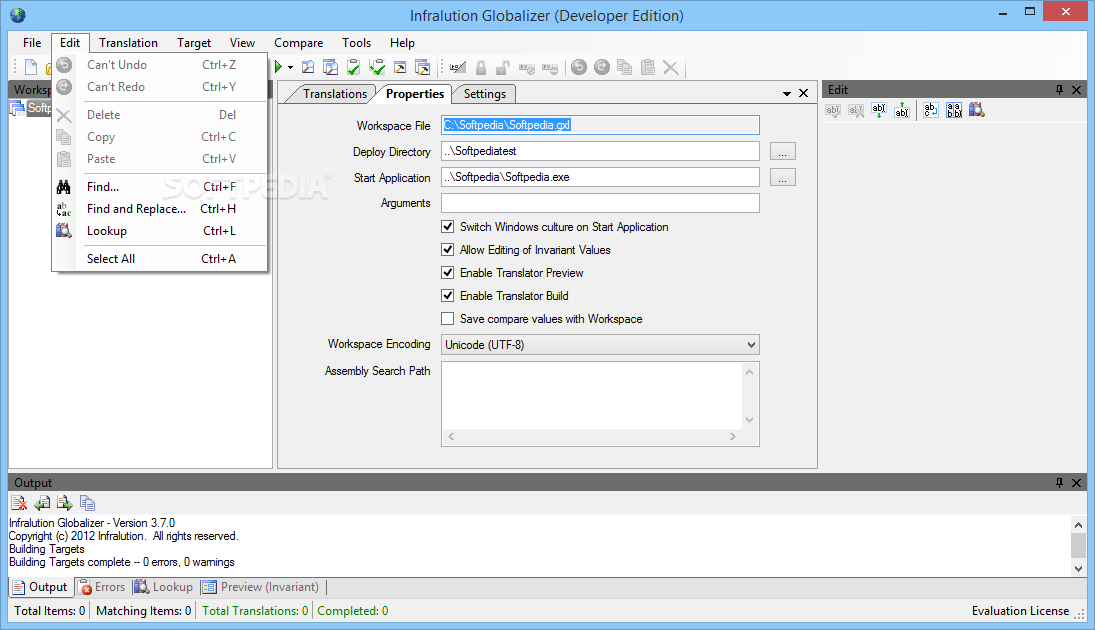
Task: Click the Arguments input field
Action: (600, 203)
